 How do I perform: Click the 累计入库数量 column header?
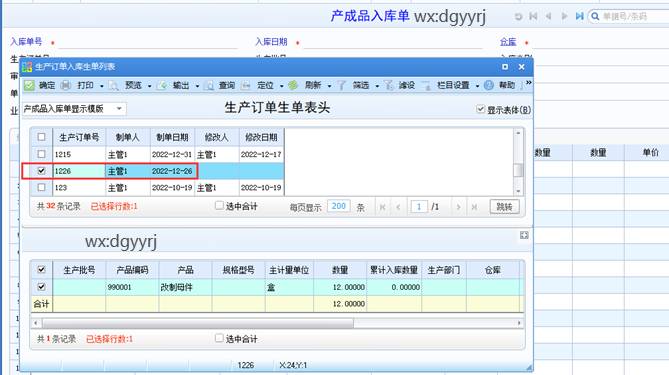coord(394,270)
